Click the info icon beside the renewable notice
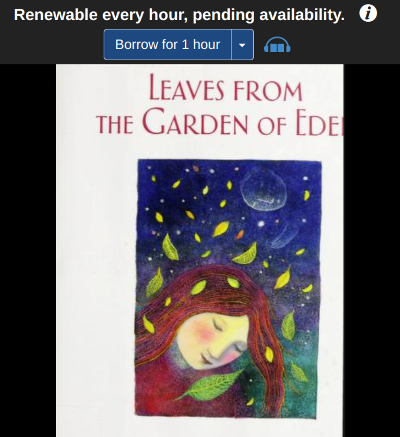The image size is (400, 437). (368, 14)
